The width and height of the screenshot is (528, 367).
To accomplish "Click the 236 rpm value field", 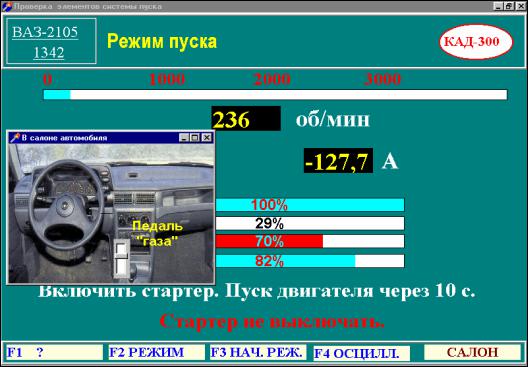I will pos(246,119).
